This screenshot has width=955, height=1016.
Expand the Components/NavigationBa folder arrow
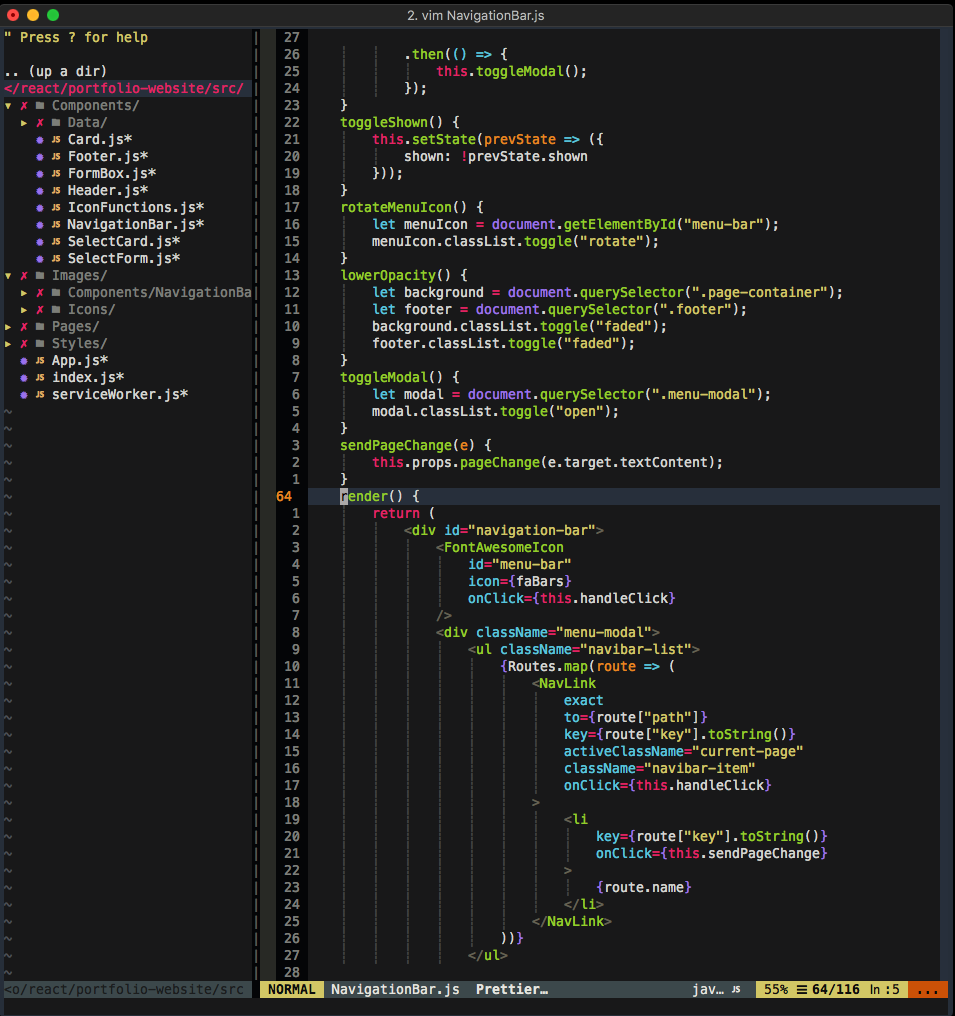(24, 293)
